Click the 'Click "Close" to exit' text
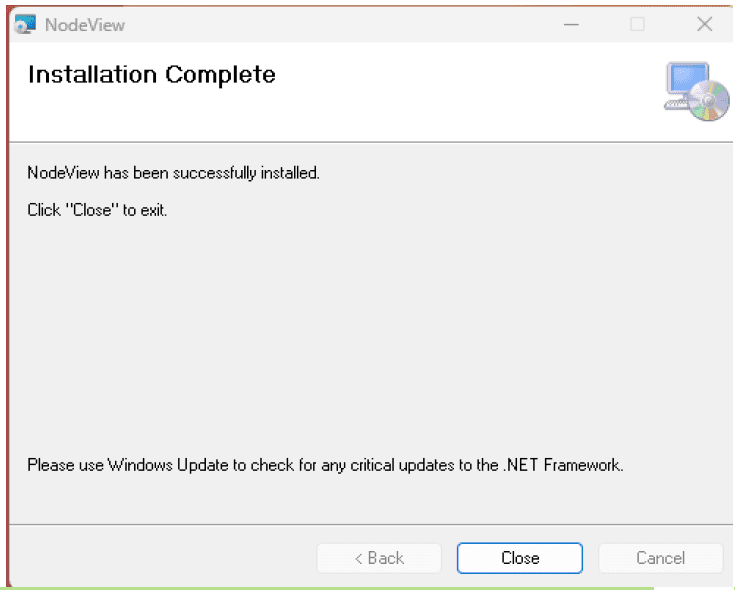Viewport: 735px width, 590px height. pos(97,211)
